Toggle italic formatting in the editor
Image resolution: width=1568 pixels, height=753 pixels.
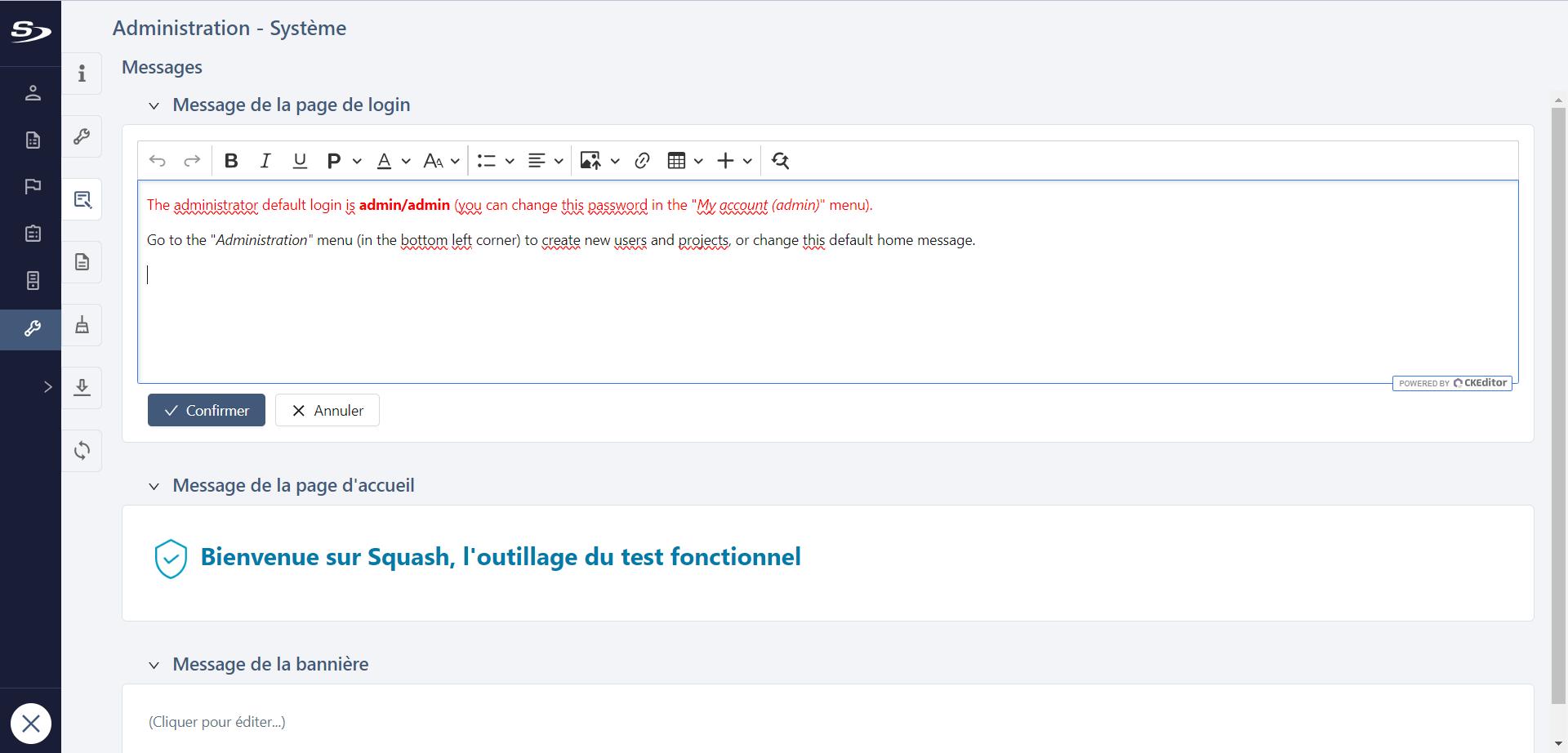pyautogui.click(x=265, y=160)
